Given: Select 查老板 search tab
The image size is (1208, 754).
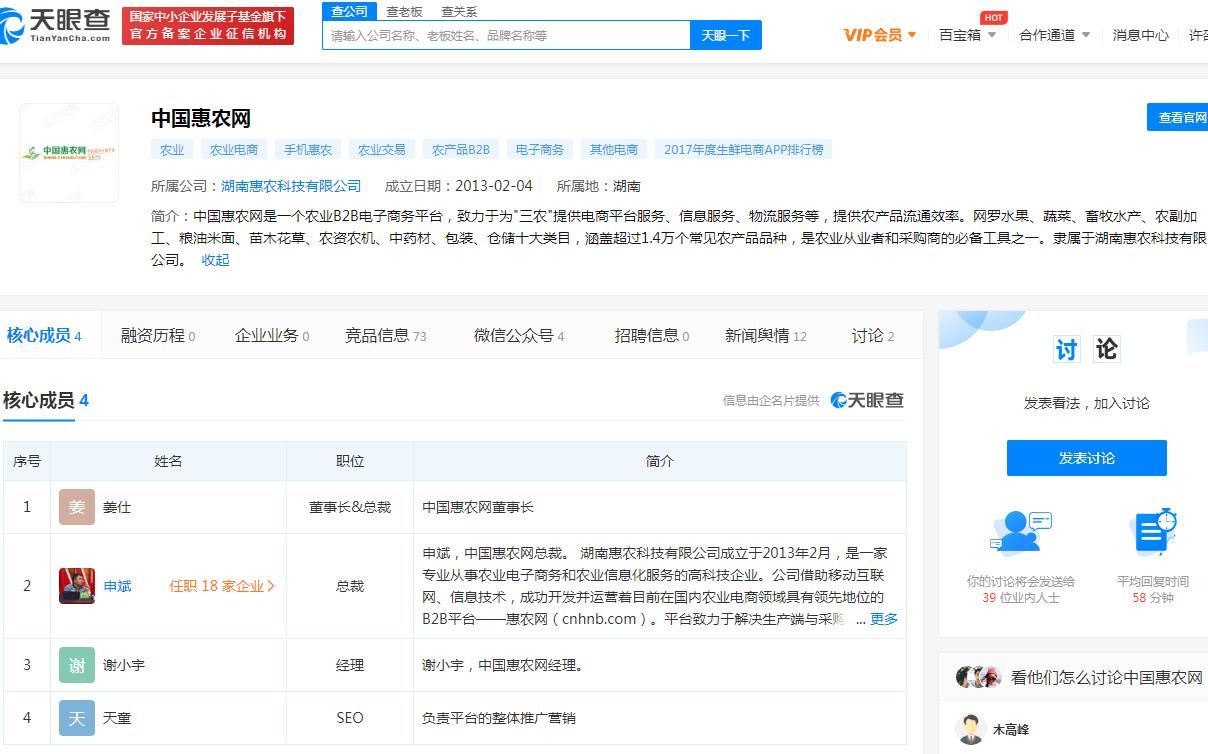Looking at the screenshot, I should (x=404, y=12).
